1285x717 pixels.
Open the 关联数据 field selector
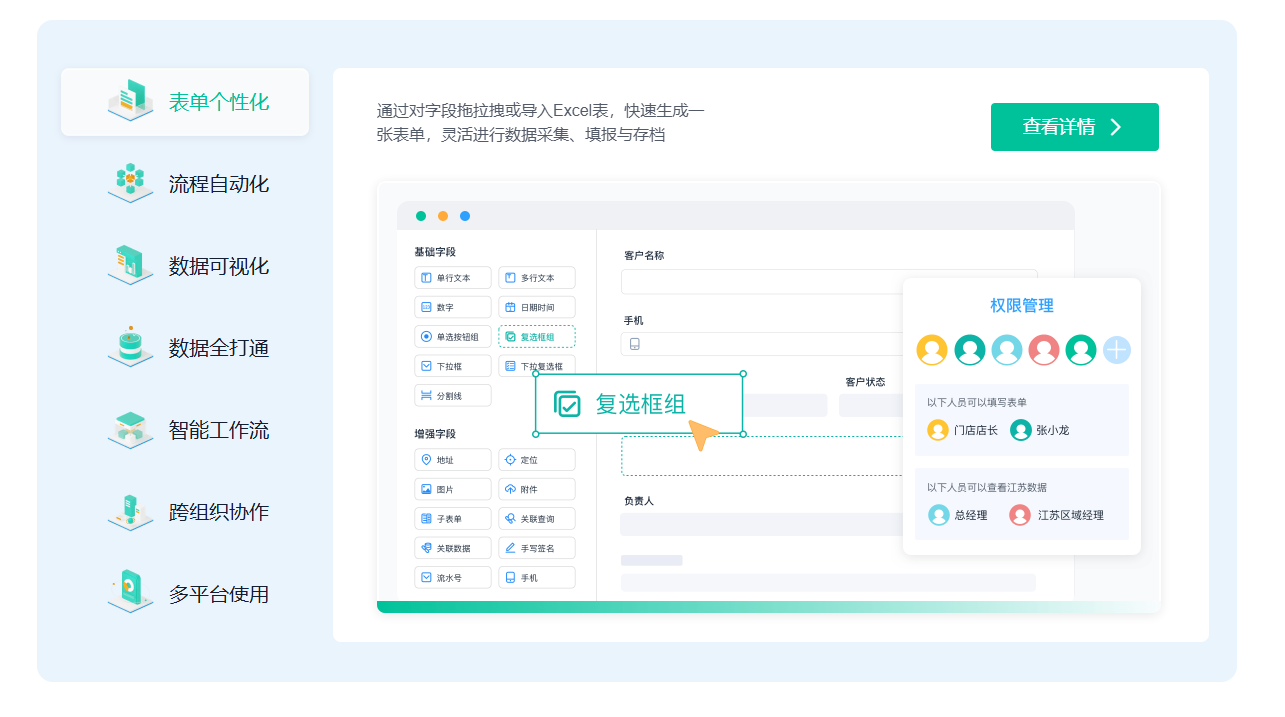click(453, 547)
